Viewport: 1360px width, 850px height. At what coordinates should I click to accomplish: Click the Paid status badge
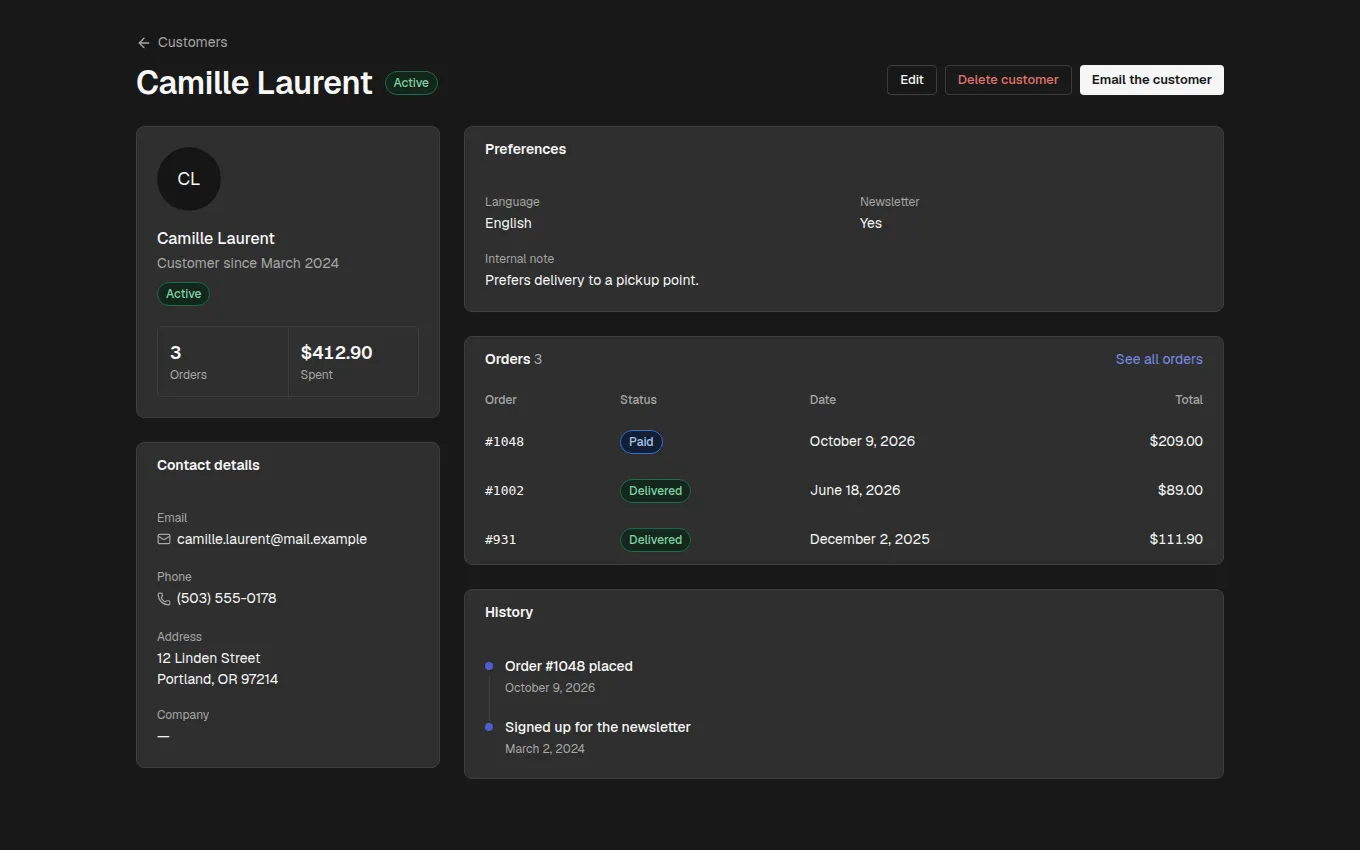point(641,441)
